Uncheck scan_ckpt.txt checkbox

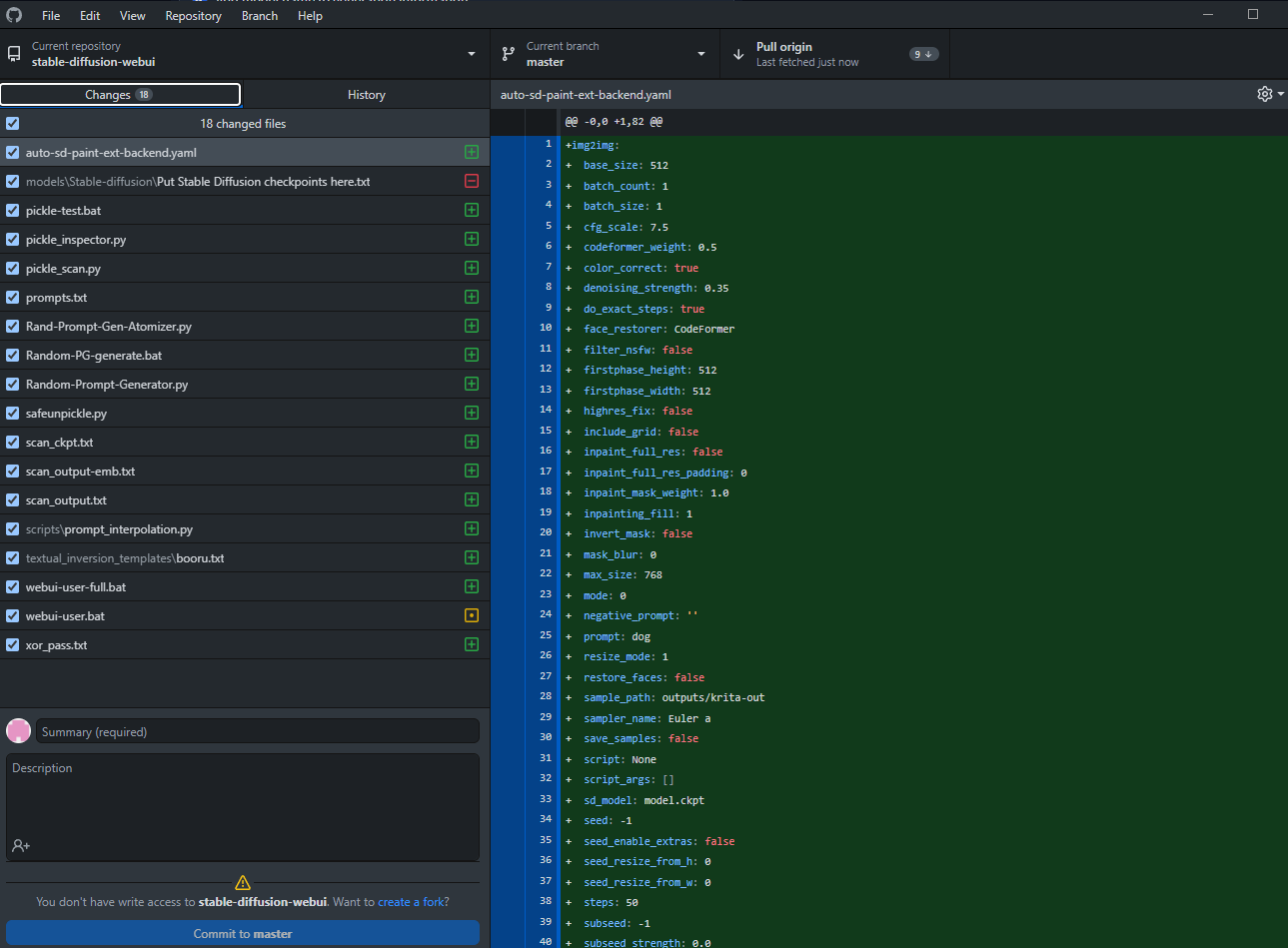click(x=12, y=443)
